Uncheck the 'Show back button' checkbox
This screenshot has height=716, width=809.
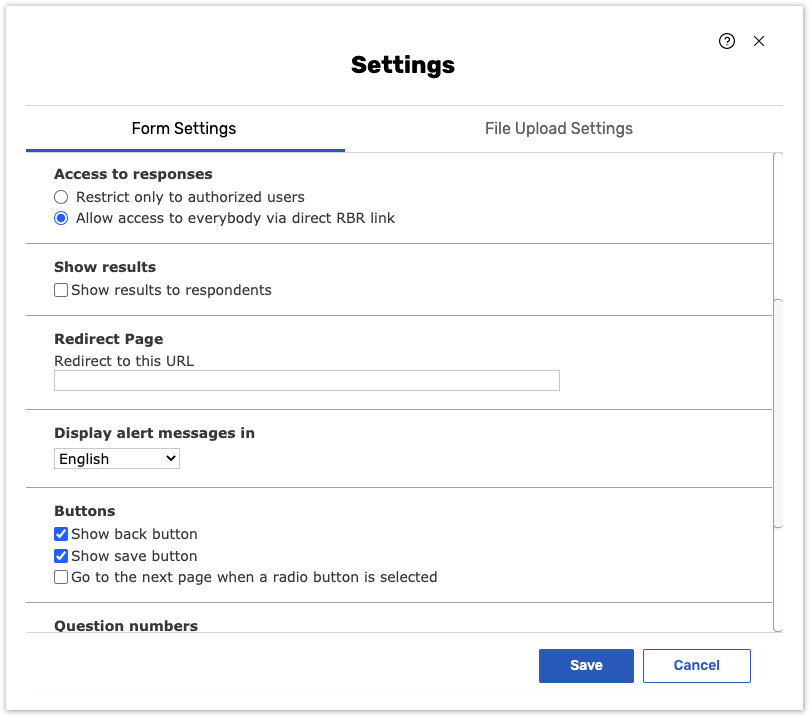(x=61, y=534)
